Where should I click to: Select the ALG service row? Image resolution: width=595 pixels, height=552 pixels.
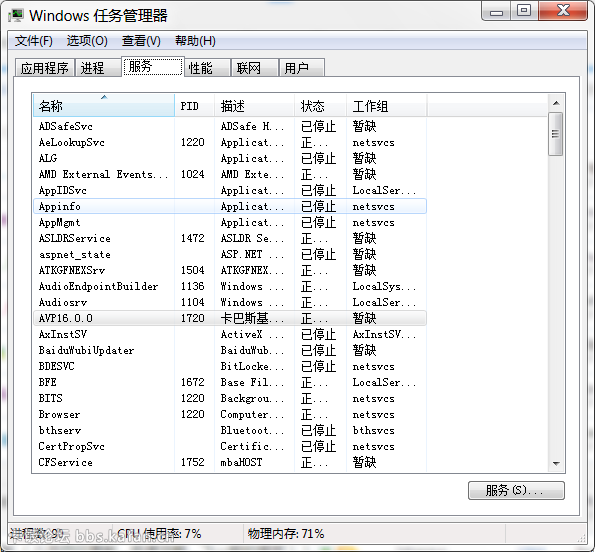pyautogui.click(x=230, y=158)
